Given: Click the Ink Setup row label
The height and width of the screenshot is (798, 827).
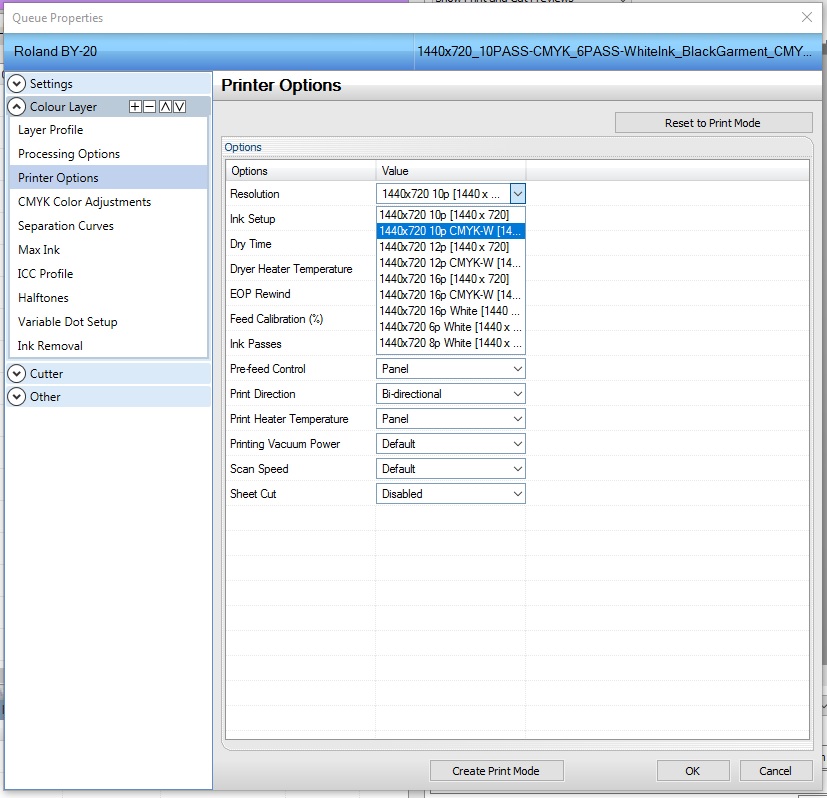Looking at the screenshot, I should click(x=253, y=219).
